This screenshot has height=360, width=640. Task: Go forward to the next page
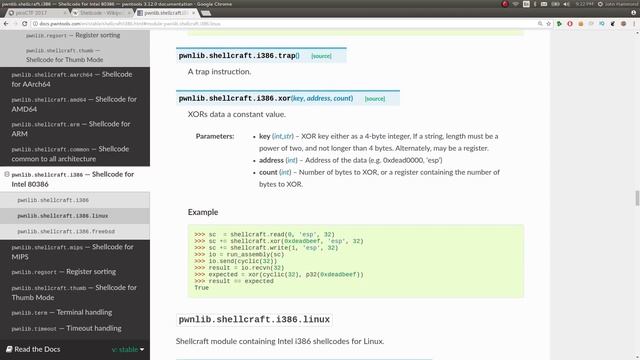pos(15,24)
